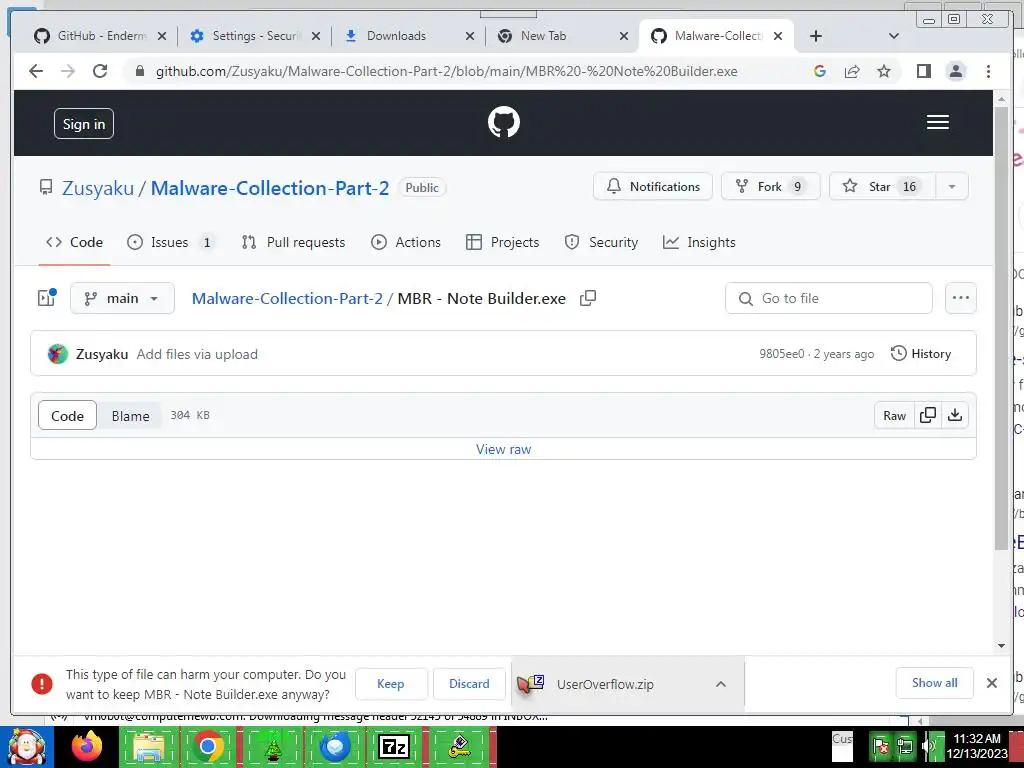
Task: Copy raw file icon button
Action: pyautogui.click(x=928, y=415)
